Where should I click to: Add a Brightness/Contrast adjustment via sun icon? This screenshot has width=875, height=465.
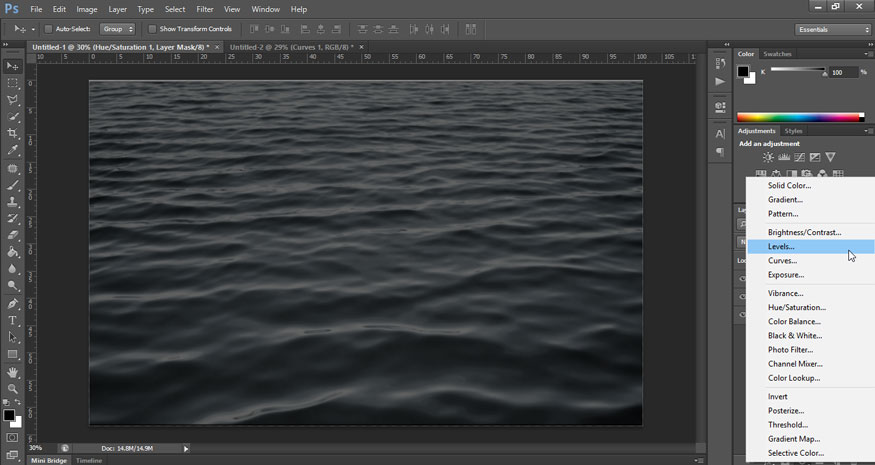coord(768,158)
